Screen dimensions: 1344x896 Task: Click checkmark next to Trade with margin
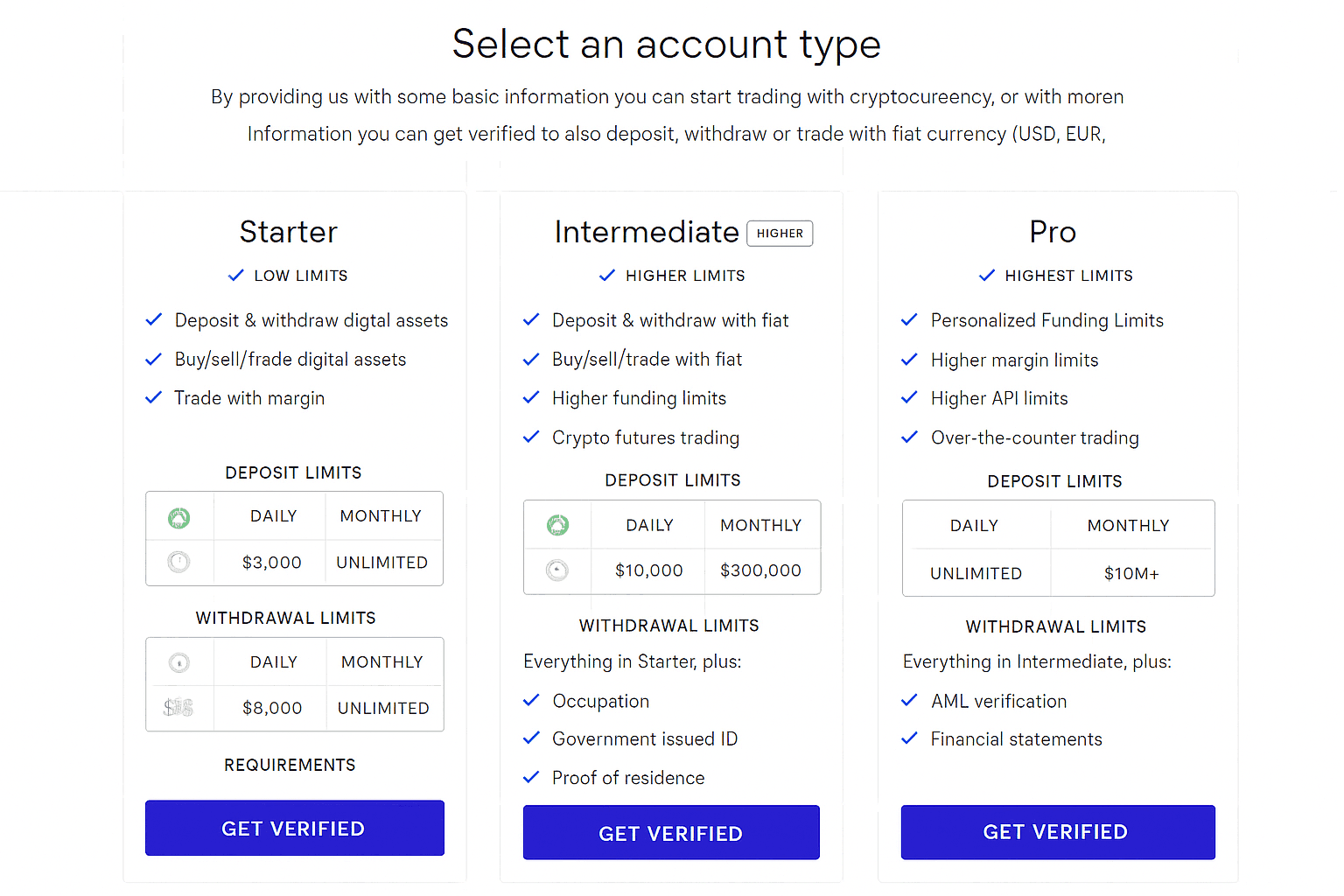click(x=154, y=398)
